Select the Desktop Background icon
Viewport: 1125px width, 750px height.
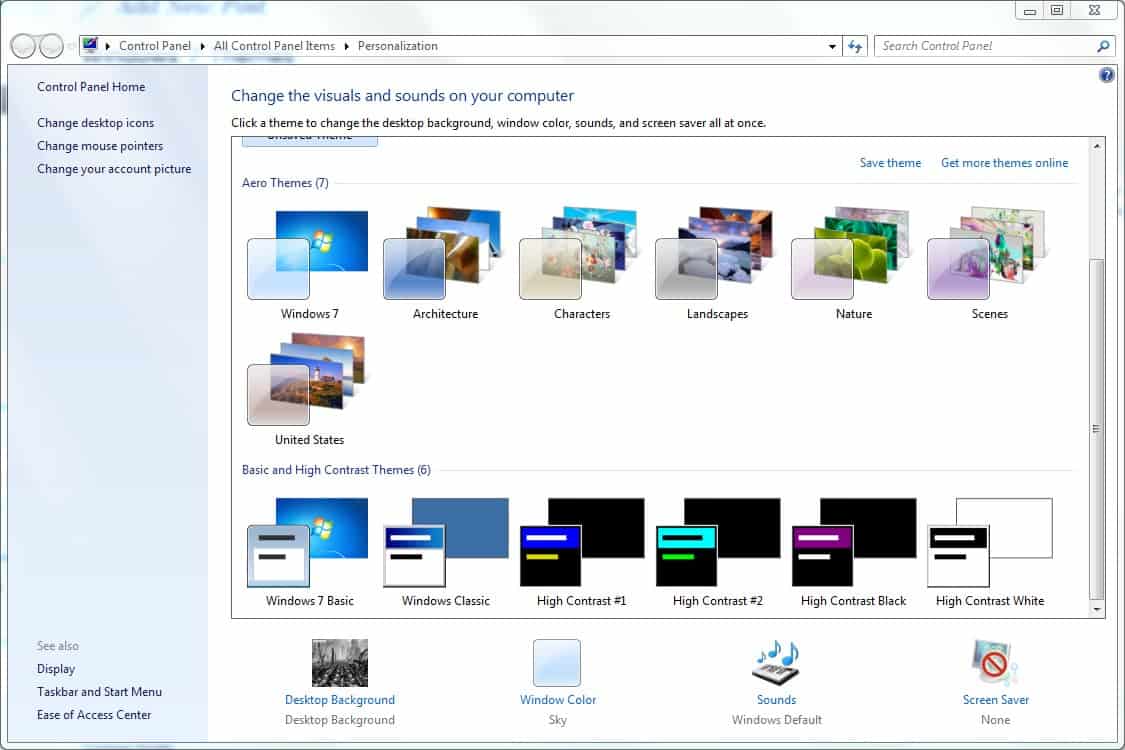[340, 662]
